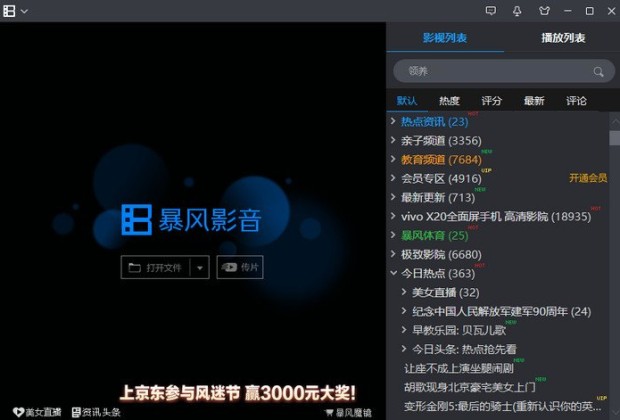Select 胡歌现身北京豪宅美女上门 video
Image resolution: width=620 pixels, height=420 pixels.
point(470,387)
